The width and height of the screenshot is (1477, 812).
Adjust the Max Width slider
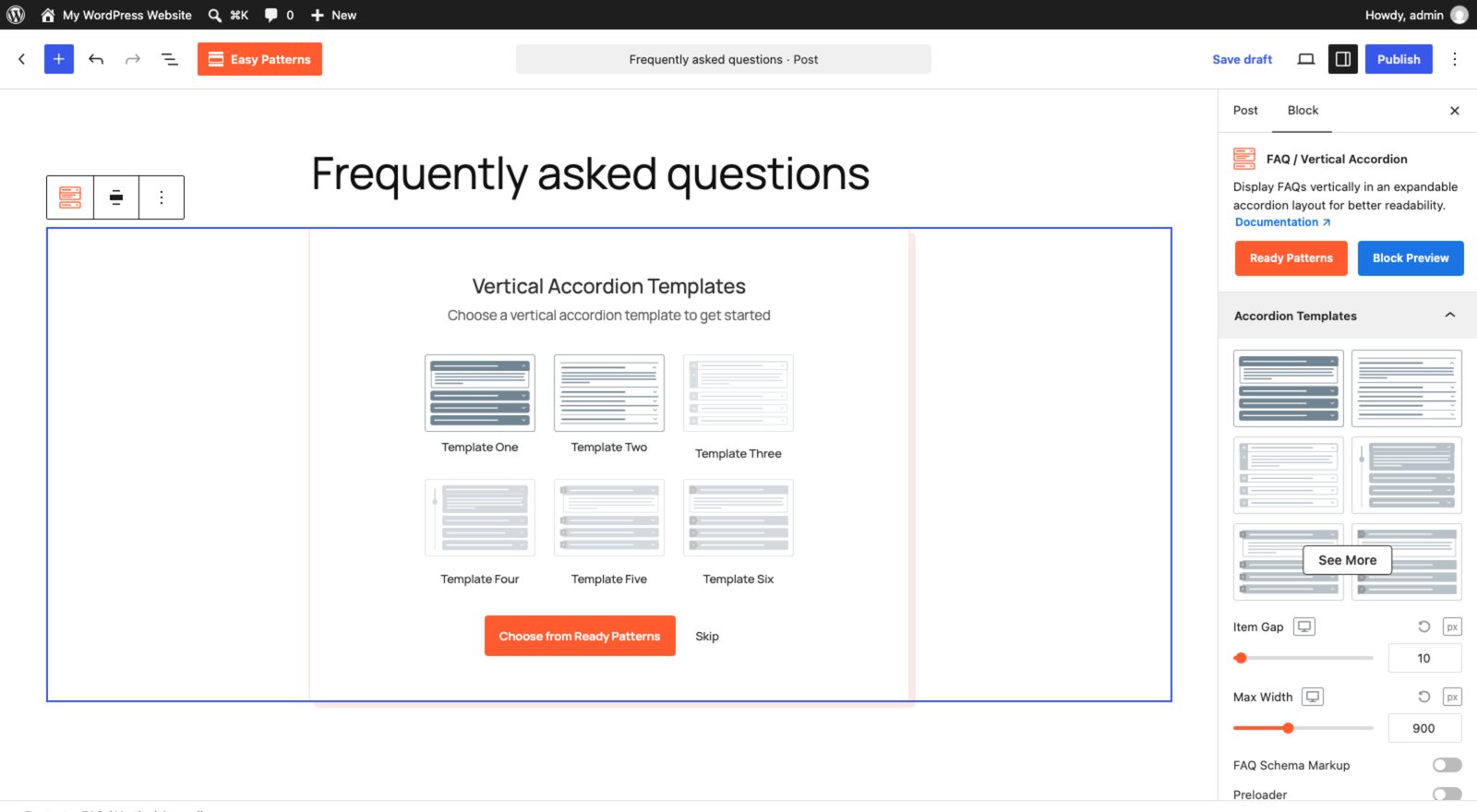click(x=1303, y=728)
